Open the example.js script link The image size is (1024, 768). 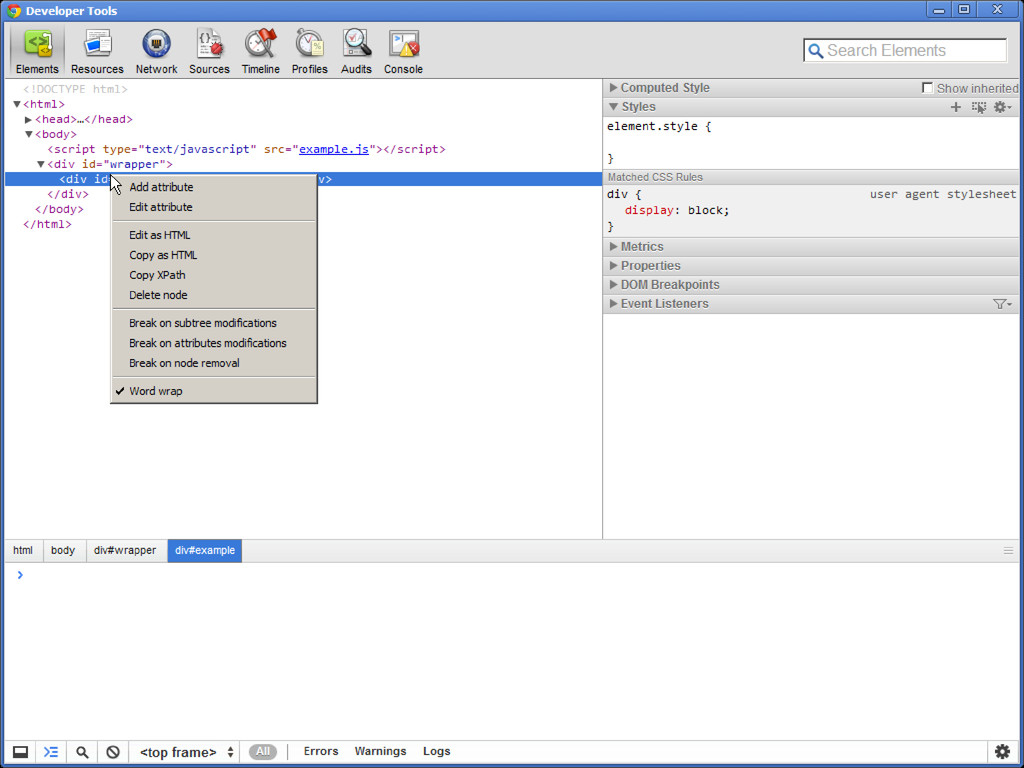[334, 150]
